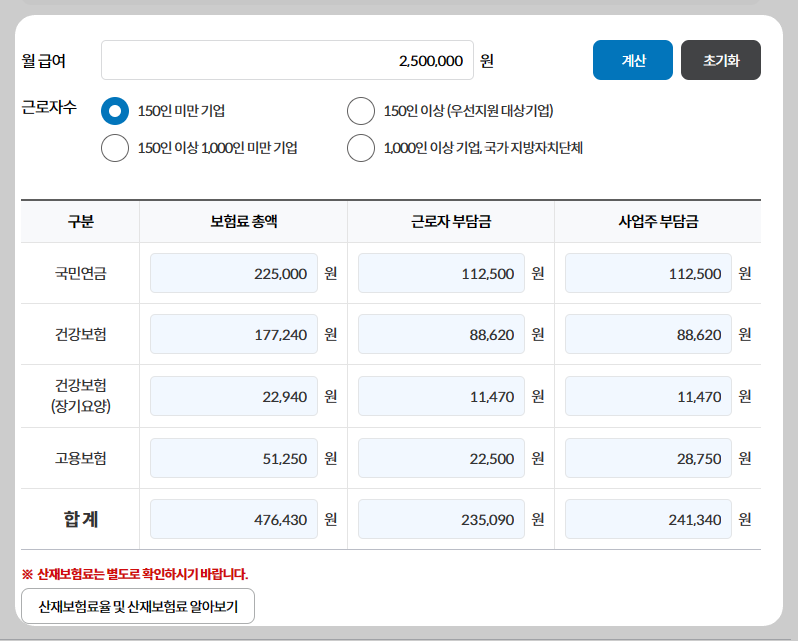This screenshot has height=641, width=798.
Task: Click 고용보험 근로자 부담금 field 22,500
Action: tap(441, 458)
